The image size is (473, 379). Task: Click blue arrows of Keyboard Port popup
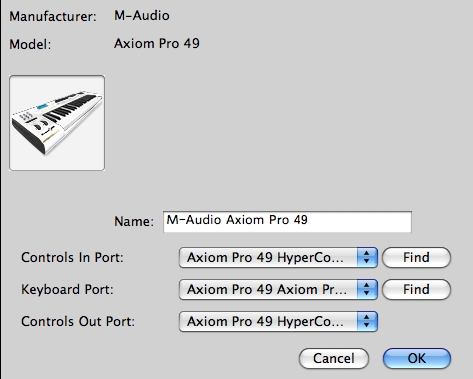click(x=367, y=289)
